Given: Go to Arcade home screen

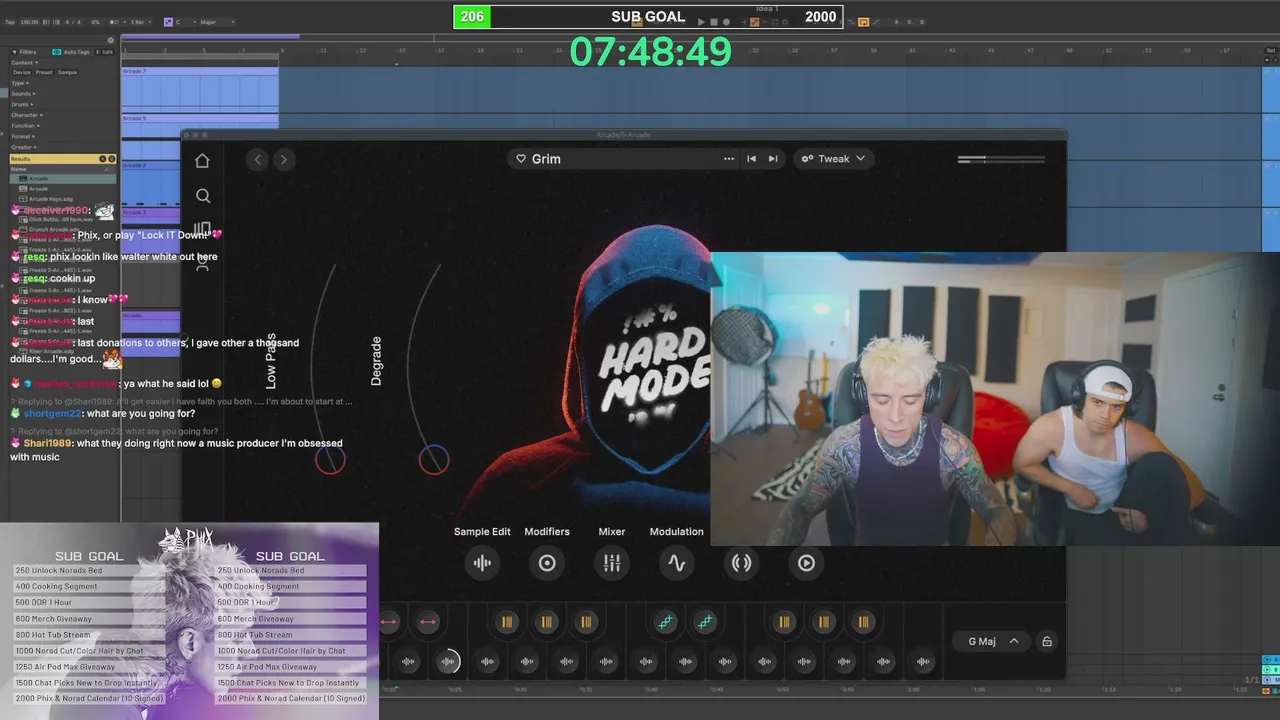Looking at the screenshot, I should click(x=202, y=161).
